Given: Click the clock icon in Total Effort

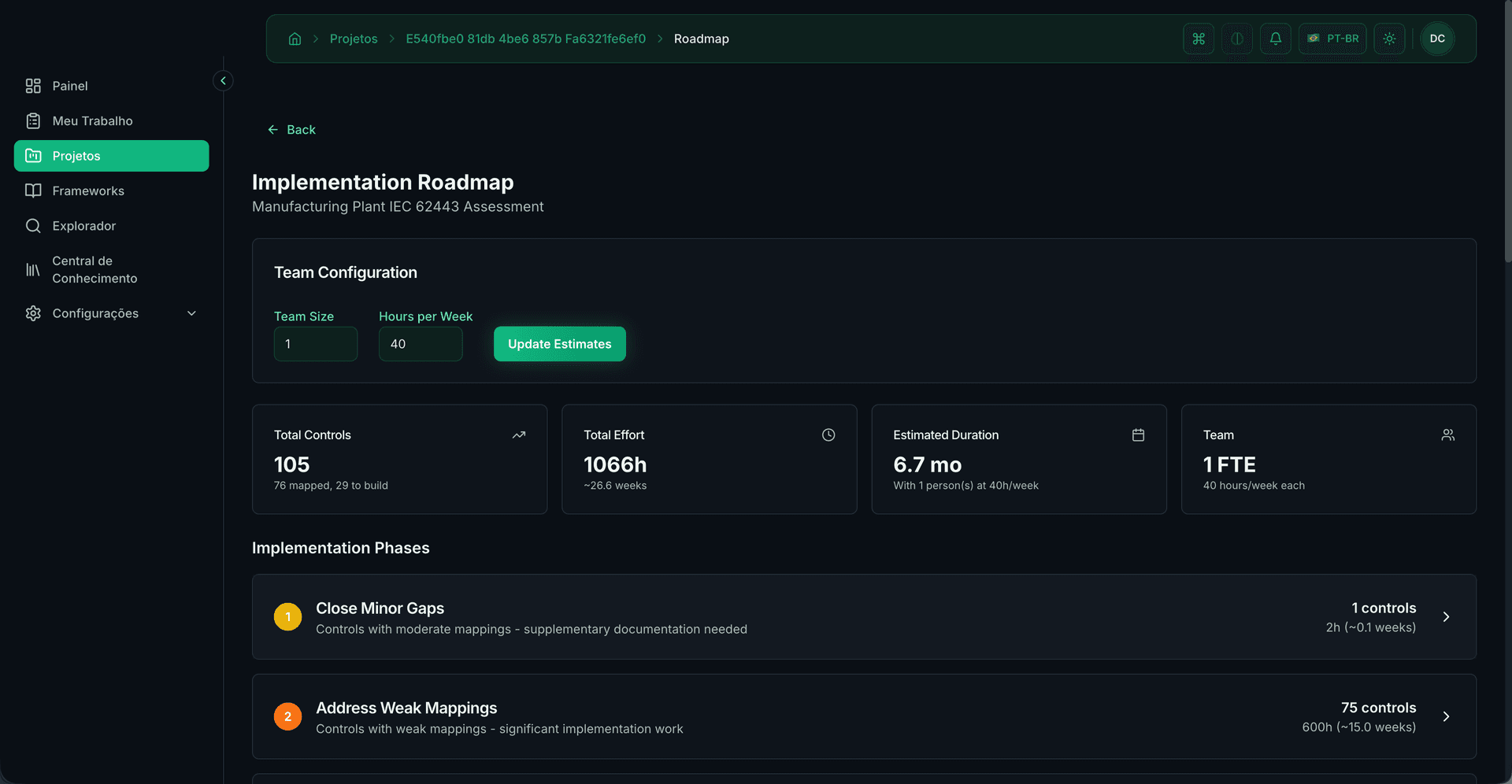Looking at the screenshot, I should click(828, 435).
